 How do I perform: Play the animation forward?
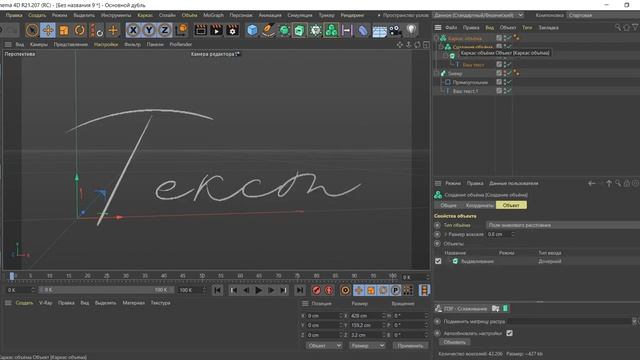click(258, 290)
